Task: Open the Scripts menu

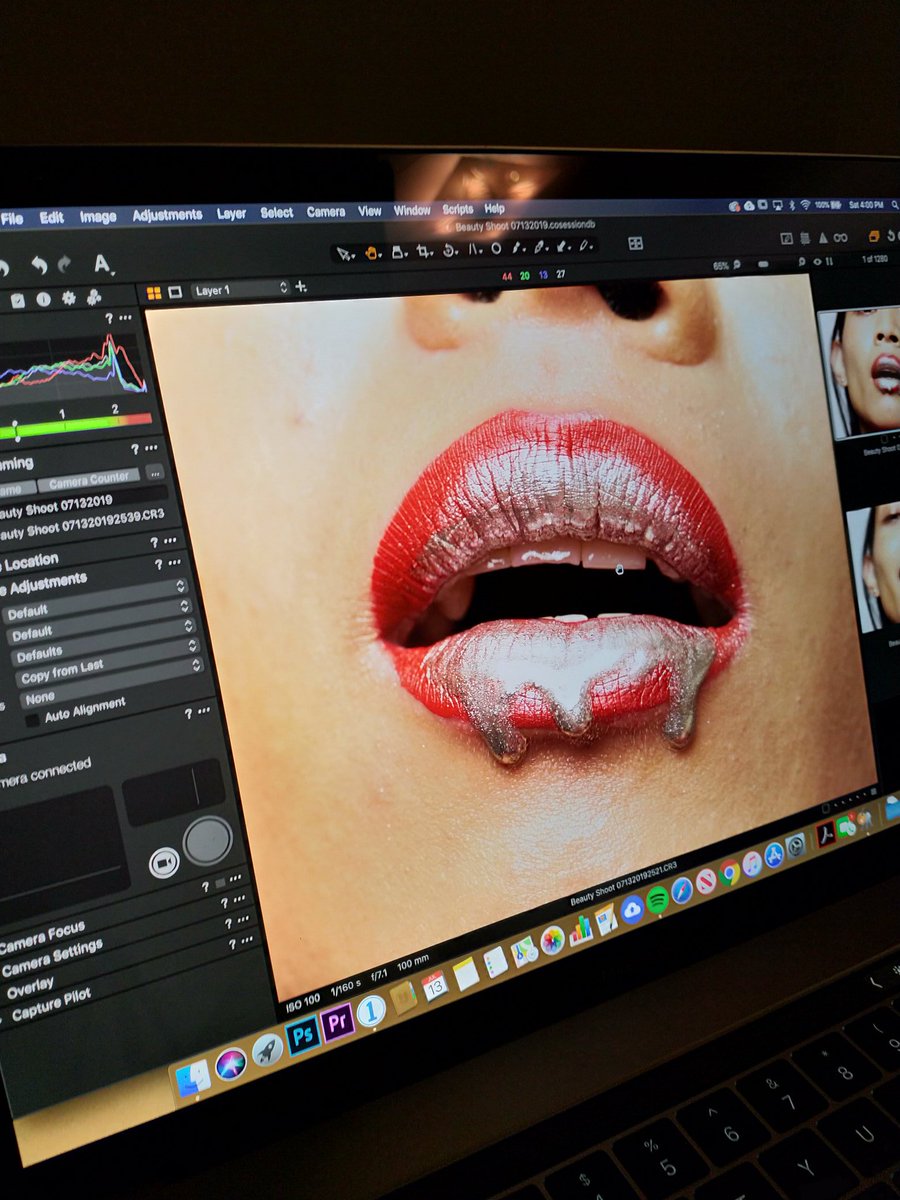Action: (x=457, y=210)
